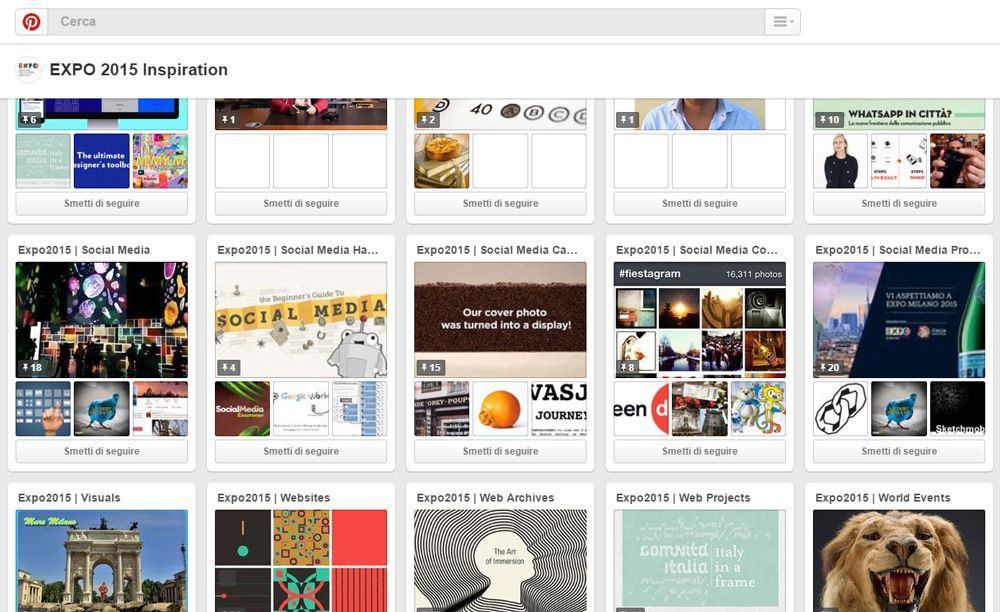Screen dimensions: 1000x612
Task: Click Smetti di seguire under the WhatsApp in città board
Action: [x=899, y=203]
